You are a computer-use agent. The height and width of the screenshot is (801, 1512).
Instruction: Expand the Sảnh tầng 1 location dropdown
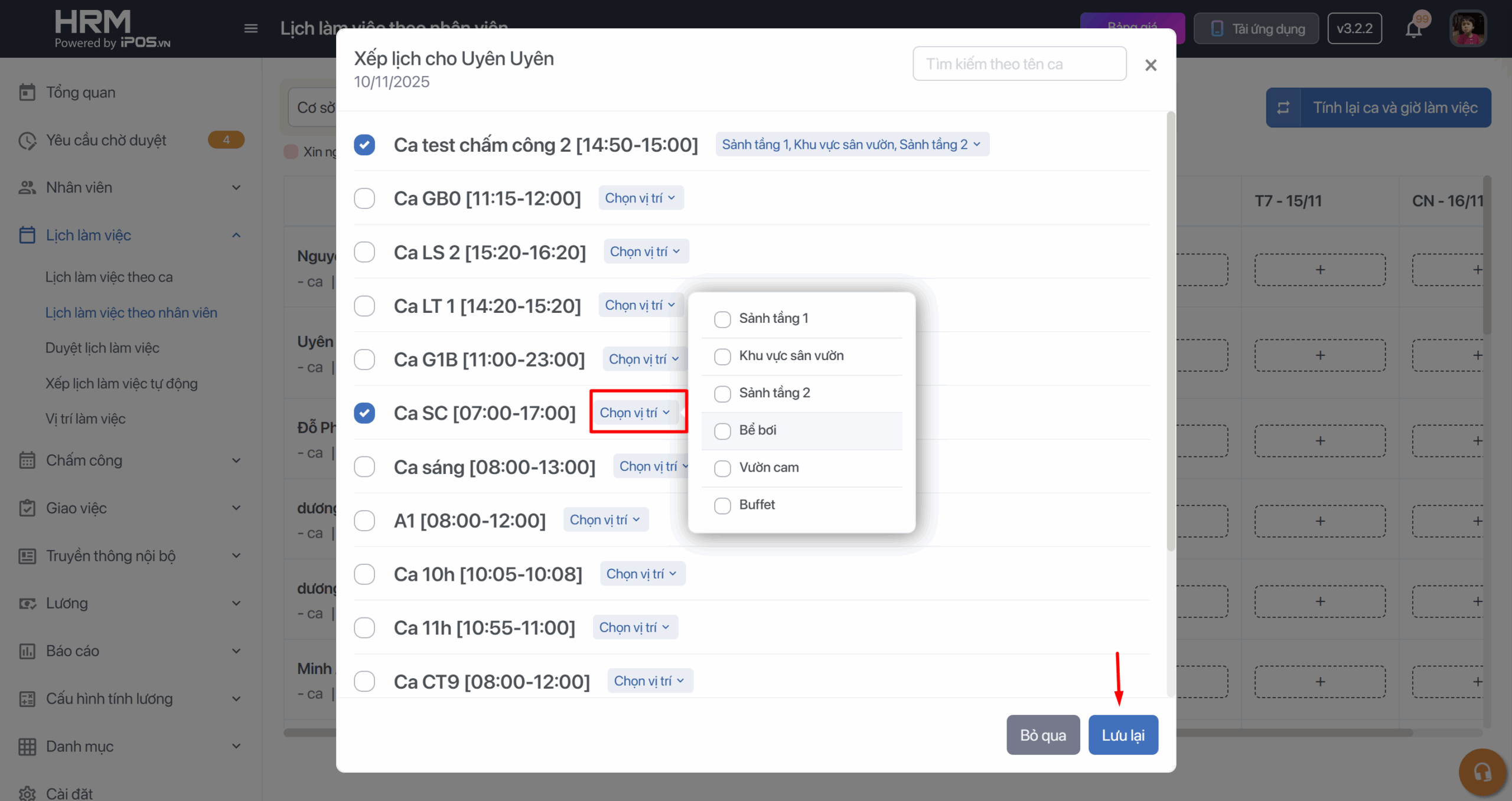(x=852, y=145)
